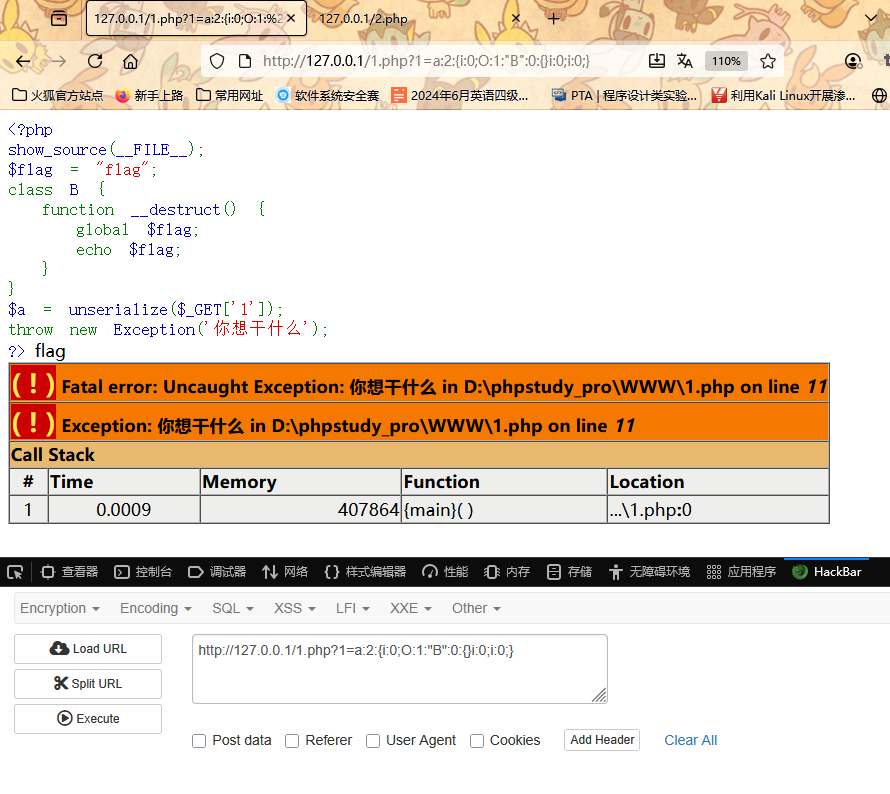
Task: Open the SQL dropdown menu
Action: (x=232, y=608)
